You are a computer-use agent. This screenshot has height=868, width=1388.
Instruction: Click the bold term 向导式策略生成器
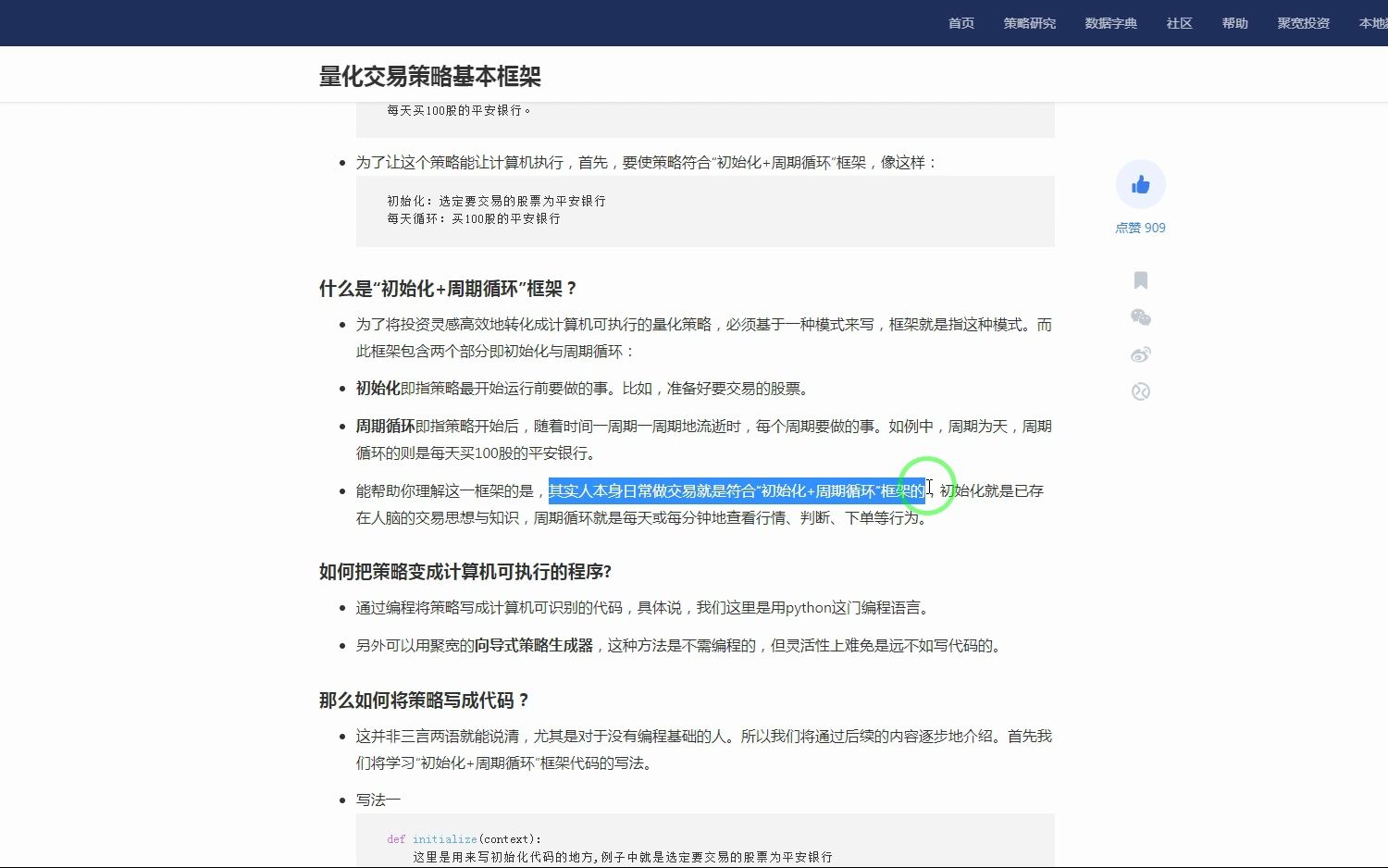[534, 646]
